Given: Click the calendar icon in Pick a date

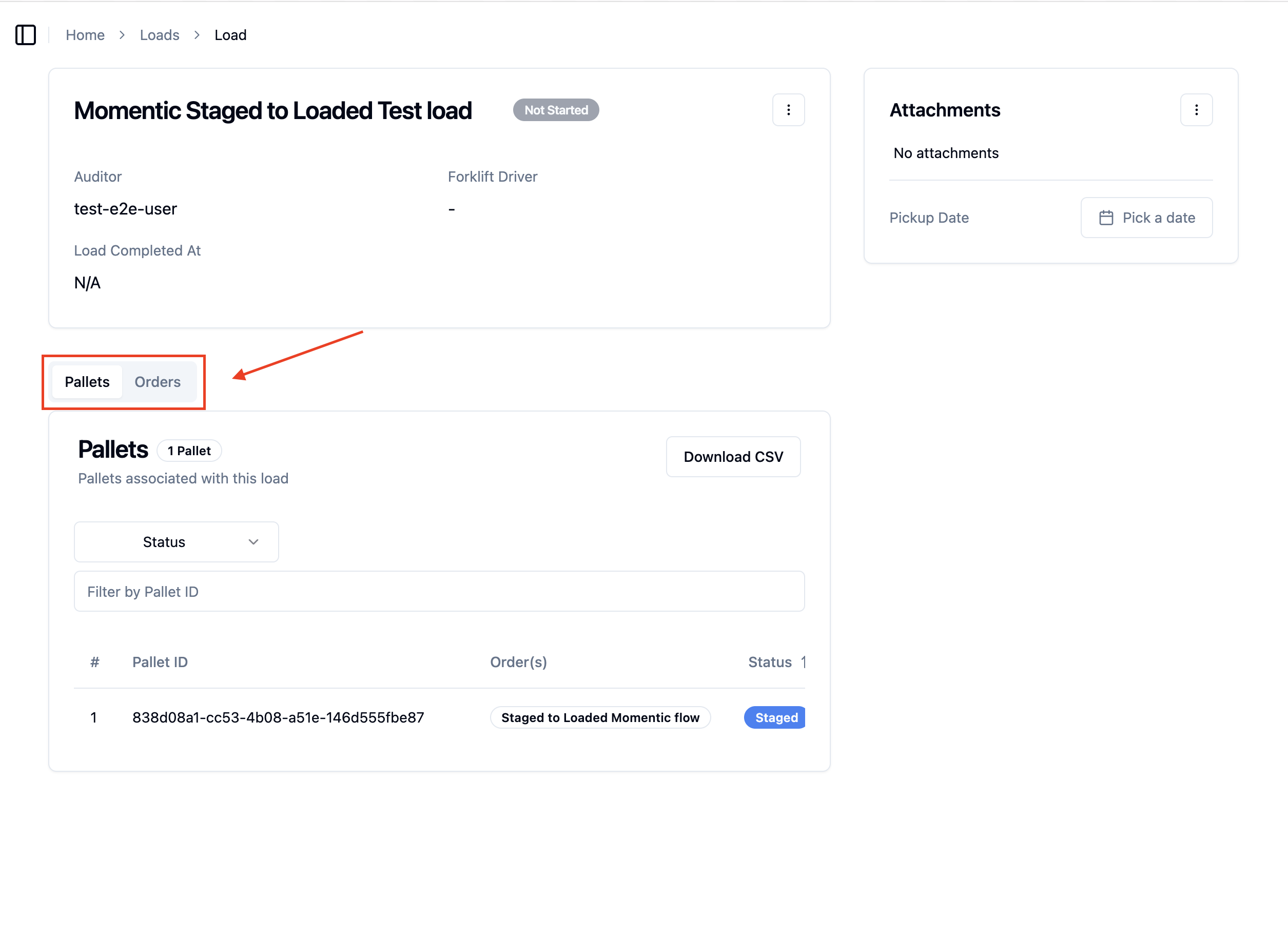Looking at the screenshot, I should [1106, 218].
